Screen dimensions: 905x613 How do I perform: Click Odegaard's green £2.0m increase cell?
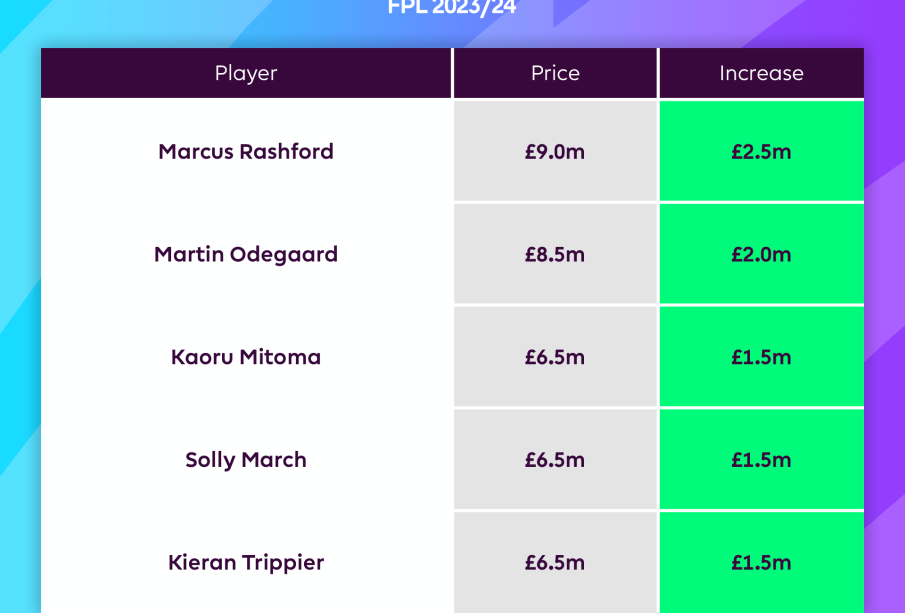pyautogui.click(x=761, y=254)
